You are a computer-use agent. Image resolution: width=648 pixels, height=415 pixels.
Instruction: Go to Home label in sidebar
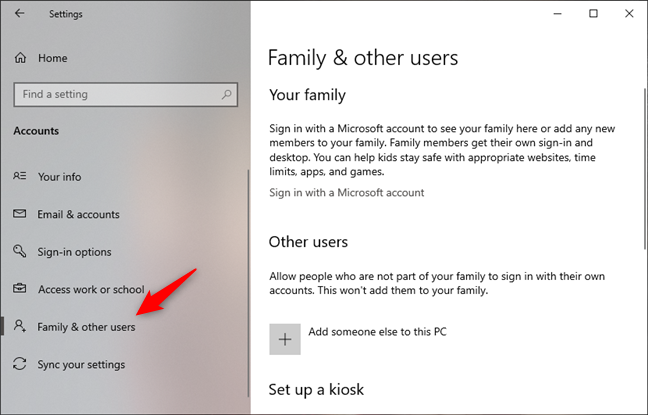pos(52,58)
